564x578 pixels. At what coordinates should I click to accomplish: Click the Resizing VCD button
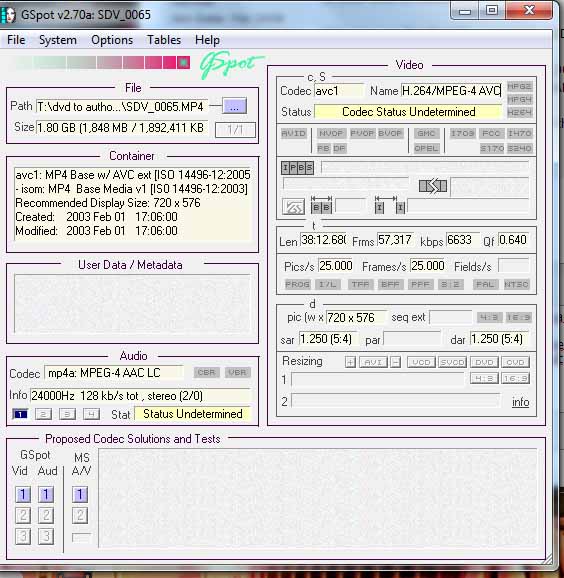tap(421, 362)
